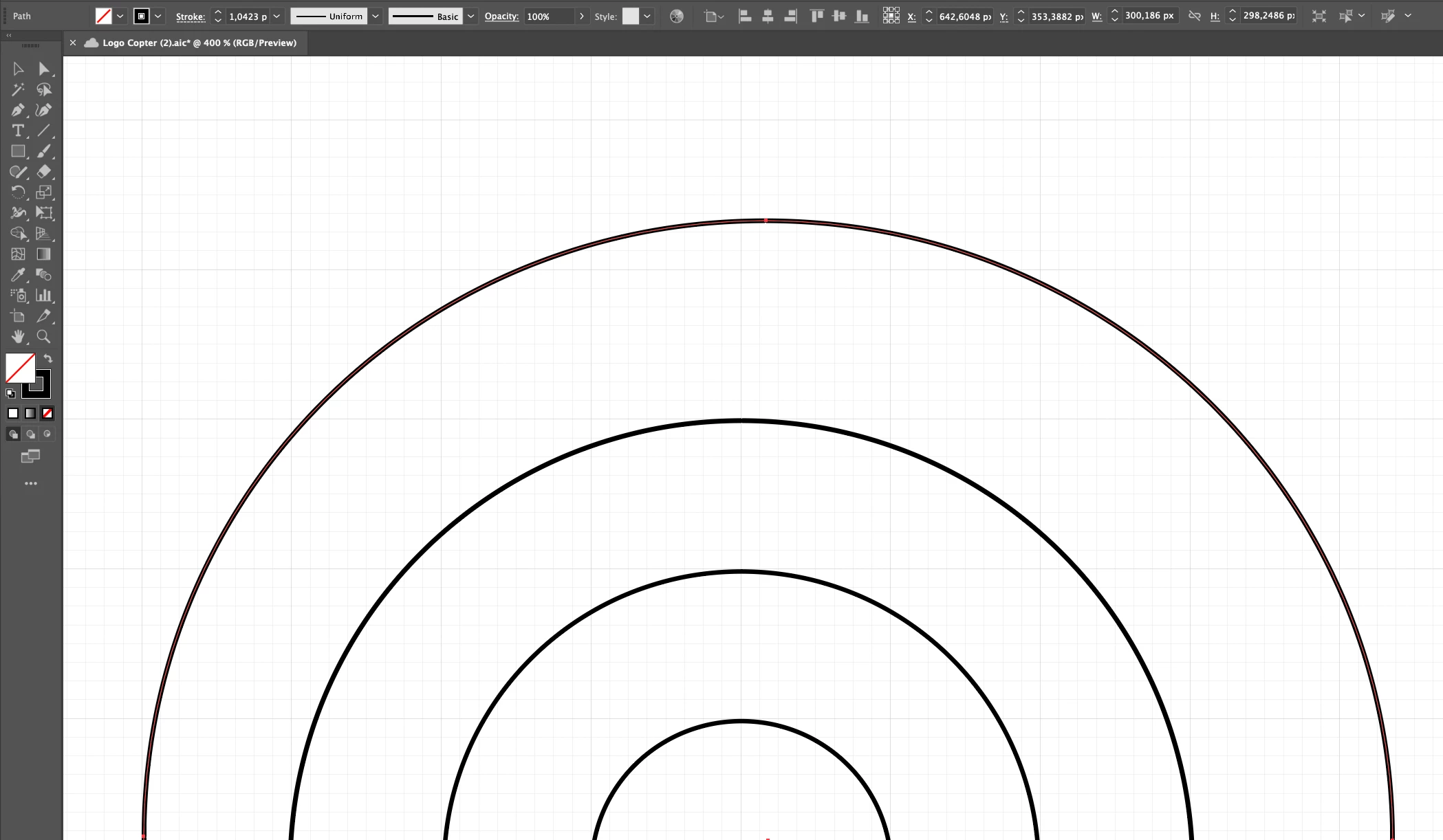Switch to Draw Behind mode
This screenshot has height=840, width=1443.
30,434
